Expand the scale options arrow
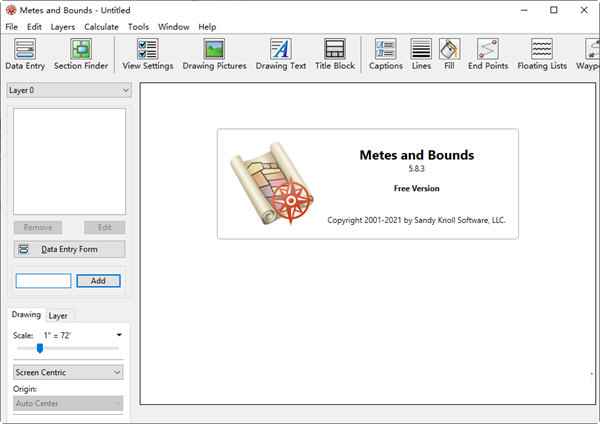This screenshot has width=600, height=424. (x=119, y=334)
